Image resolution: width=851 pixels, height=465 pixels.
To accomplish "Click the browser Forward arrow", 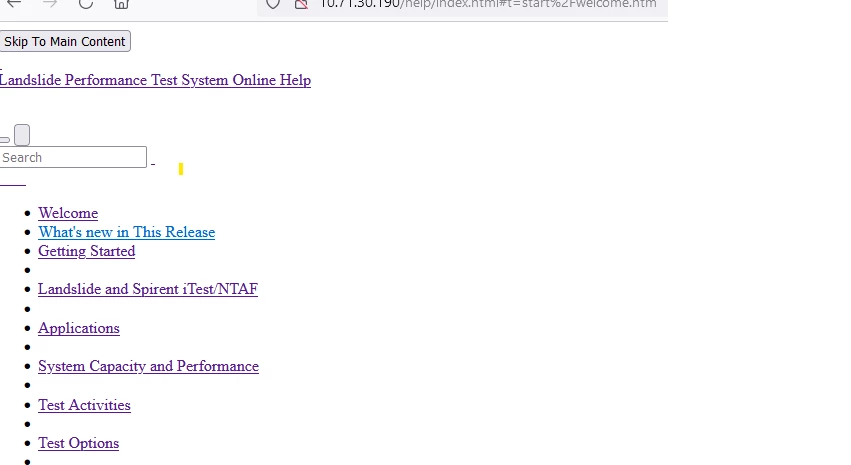I will click(50, 3).
